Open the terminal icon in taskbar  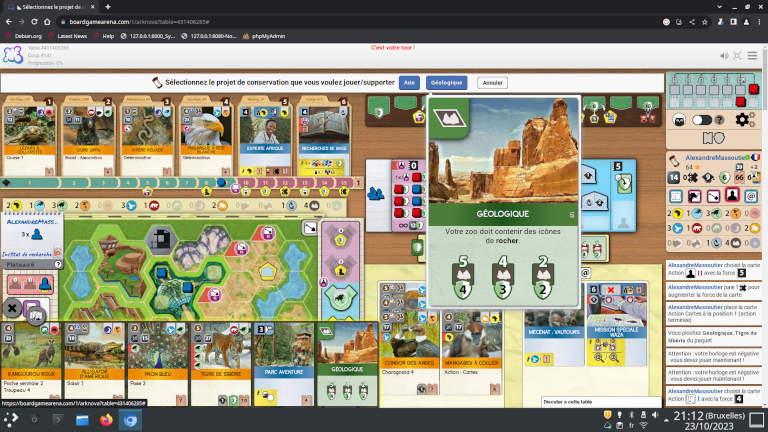pyautogui.click(x=58, y=420)
